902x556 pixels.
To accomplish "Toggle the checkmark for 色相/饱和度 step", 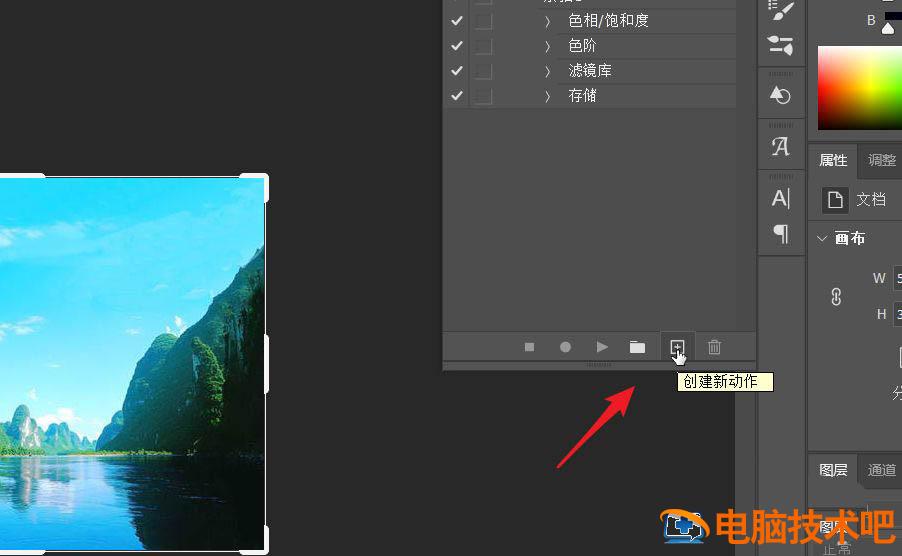I will 457,21.
